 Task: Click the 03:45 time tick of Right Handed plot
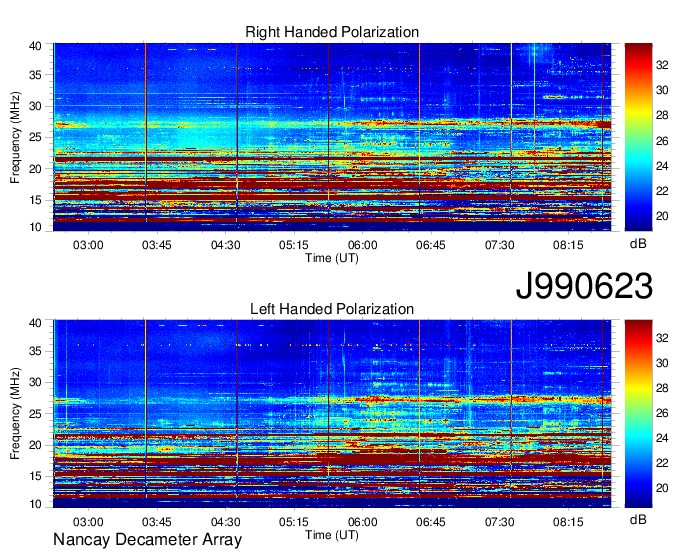pos(157,245)
